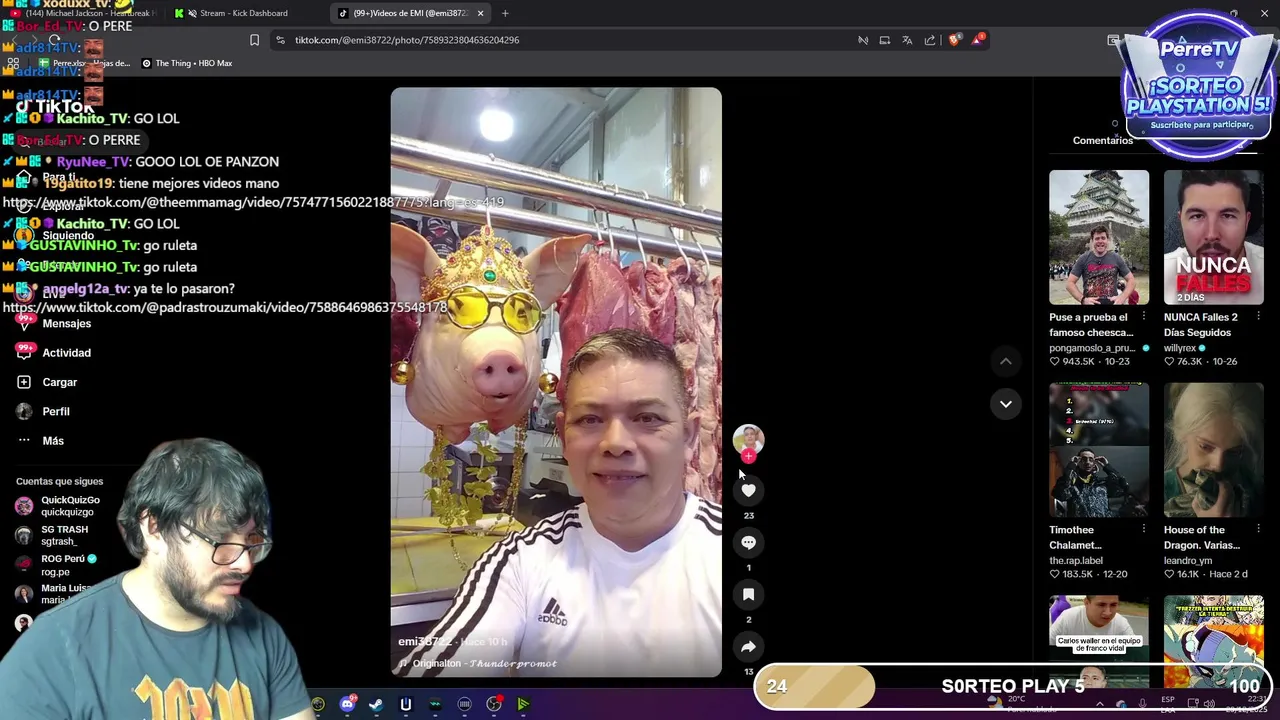Share the post with the arrow icon
1280x720 pixels.
[748, 647]
